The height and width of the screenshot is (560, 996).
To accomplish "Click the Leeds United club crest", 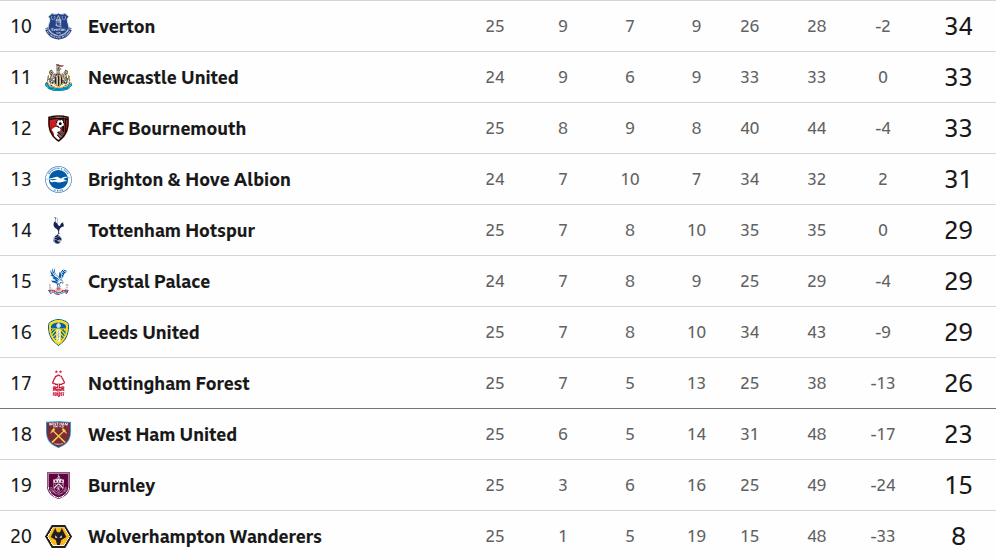I will coord(59,333).
